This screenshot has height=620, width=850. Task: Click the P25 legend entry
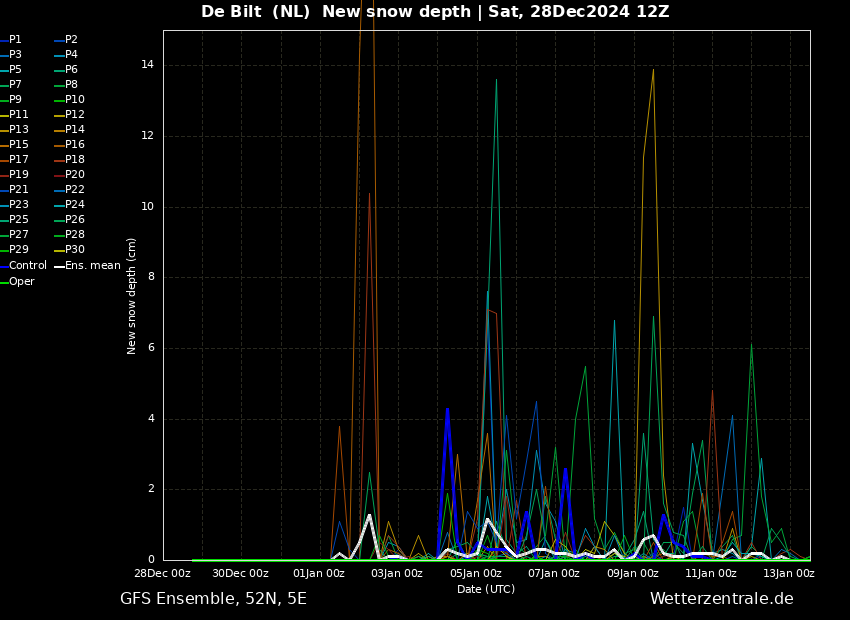(x=18, y=220)
